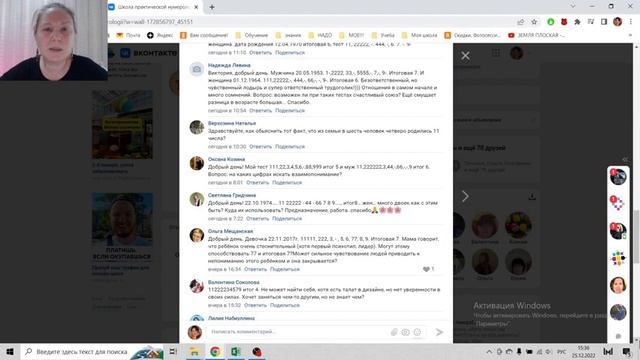Toggle the Chrome side panel icon
Viewport: 640px width, 360px height.
[604, 22]
